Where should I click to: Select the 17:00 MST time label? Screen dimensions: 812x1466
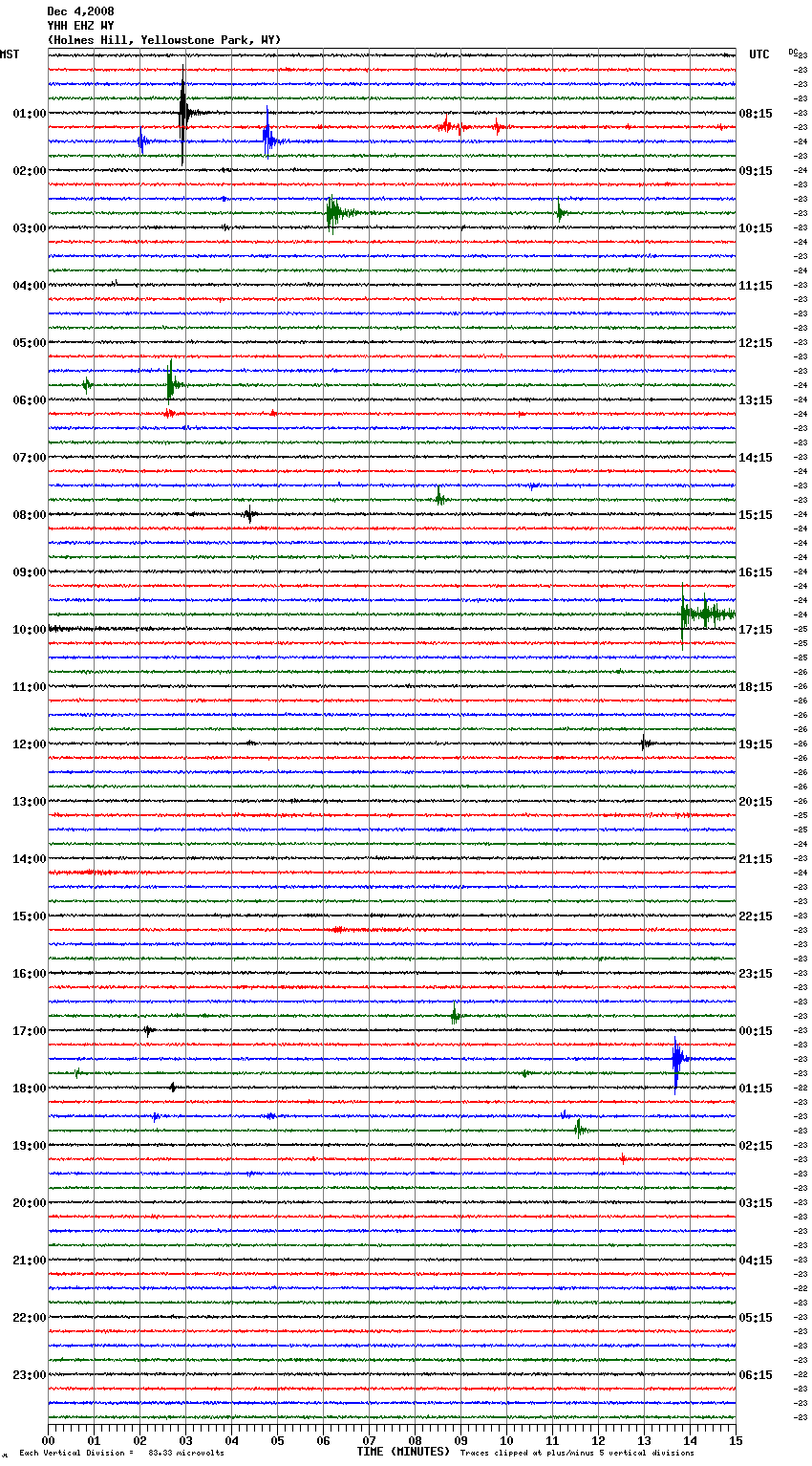pos(30,1031)
